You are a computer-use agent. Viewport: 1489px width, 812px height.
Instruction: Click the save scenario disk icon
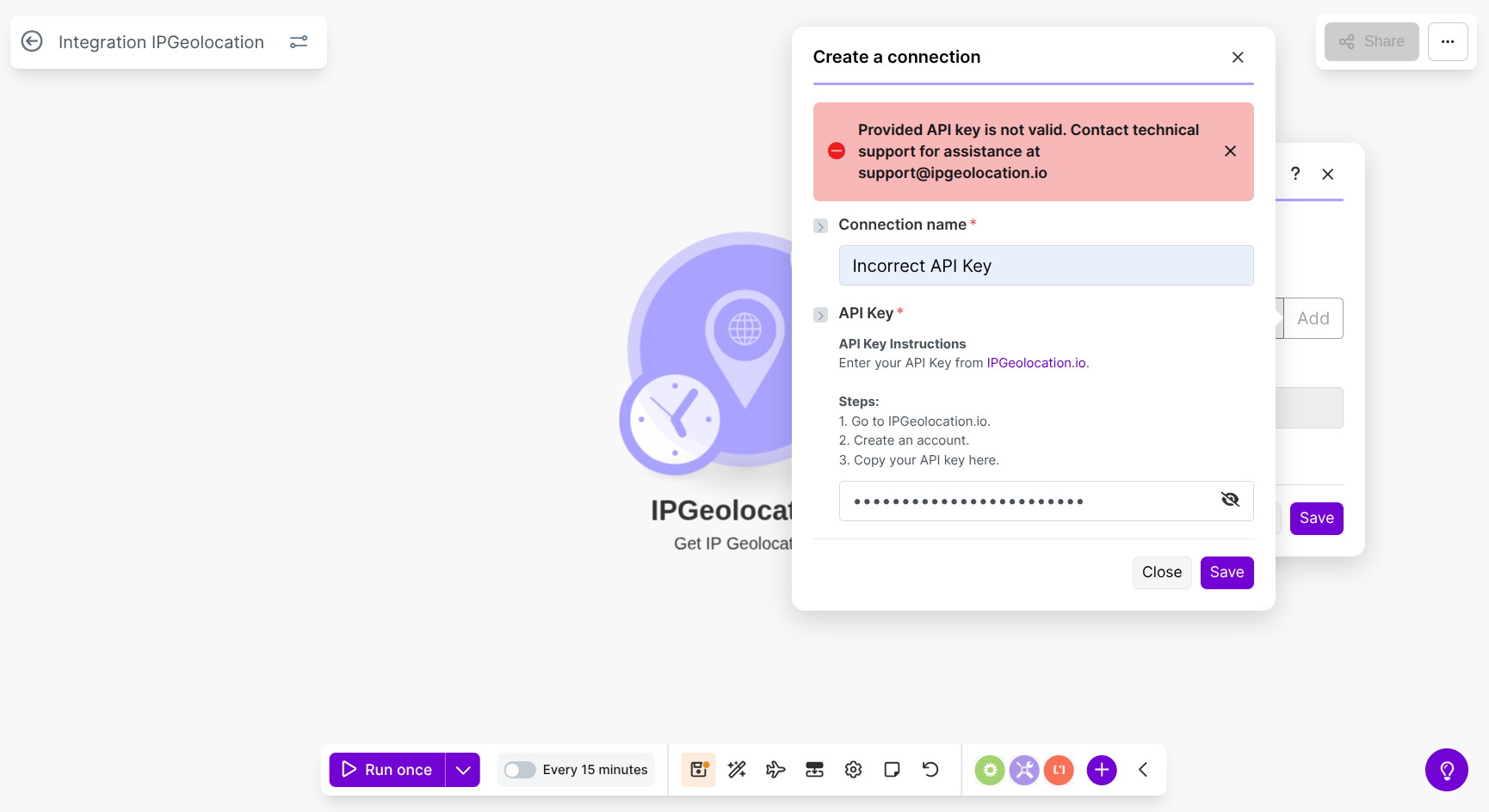click(x=698, y=770)
